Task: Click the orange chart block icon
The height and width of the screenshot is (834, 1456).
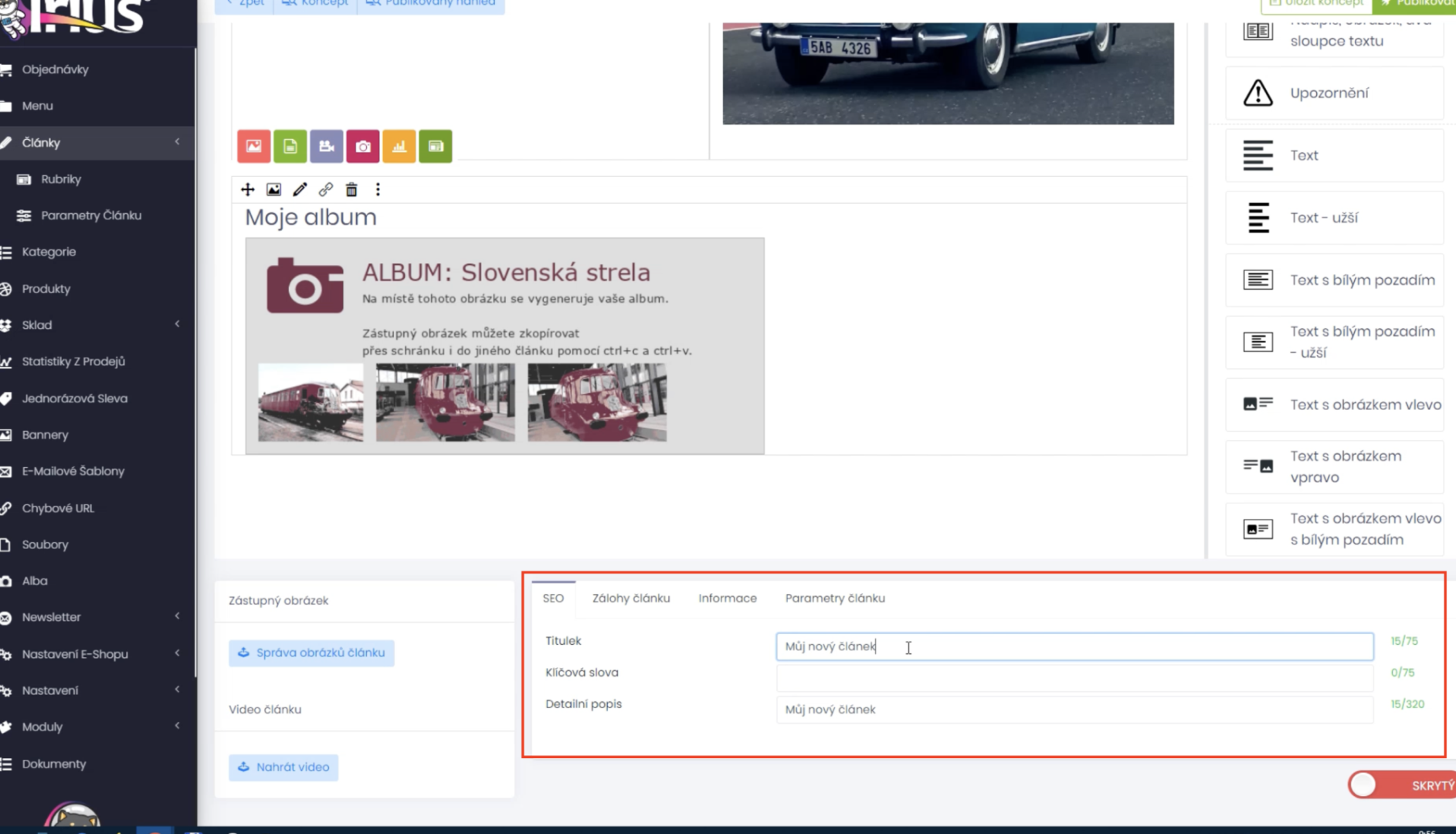Action: [x=399, y=146]
